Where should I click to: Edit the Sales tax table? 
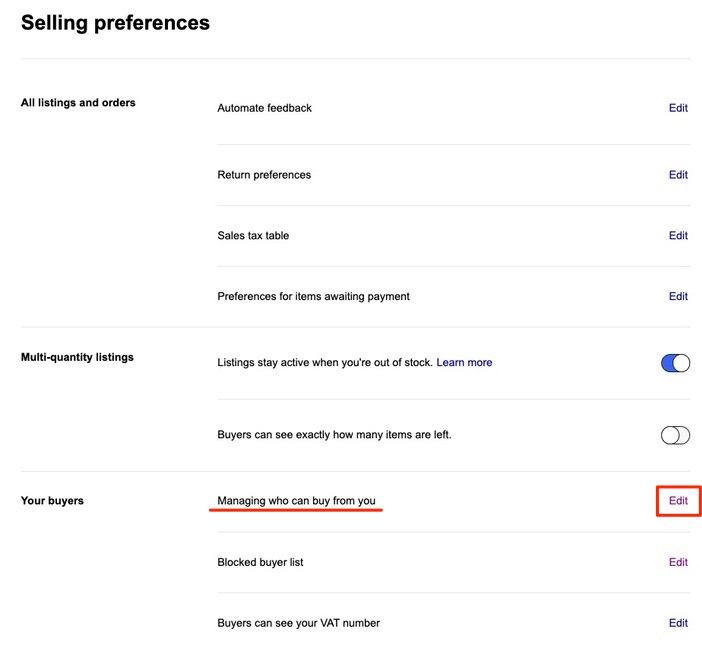tap(678, 236)
